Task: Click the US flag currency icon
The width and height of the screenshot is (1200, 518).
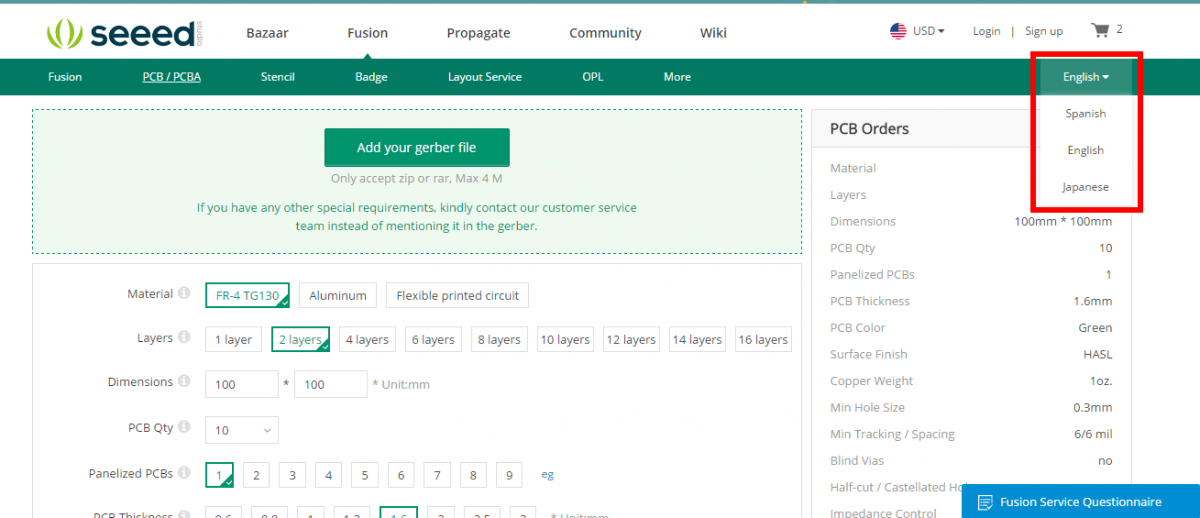Action: tap(898, 31)
